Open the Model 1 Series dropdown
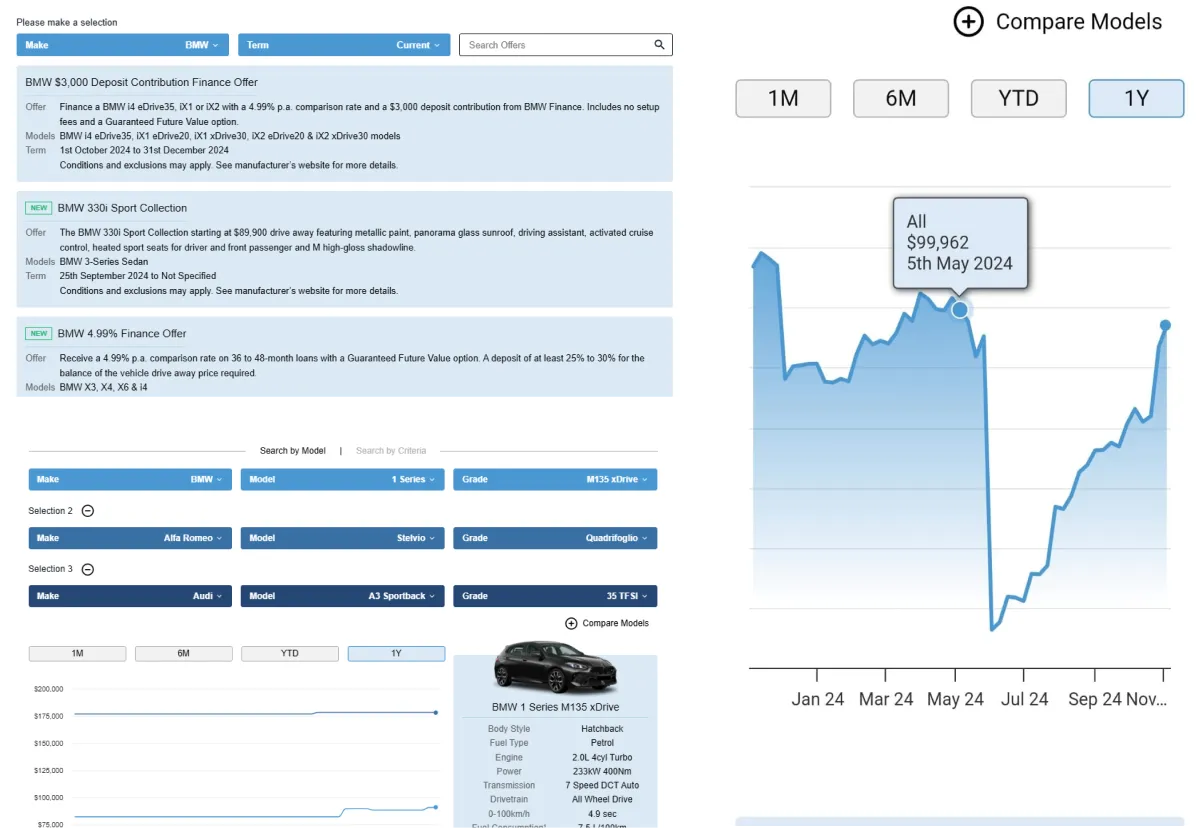The width and height of the screenshot is (1197, 828). pyautogui.click(x=342, y=479)
